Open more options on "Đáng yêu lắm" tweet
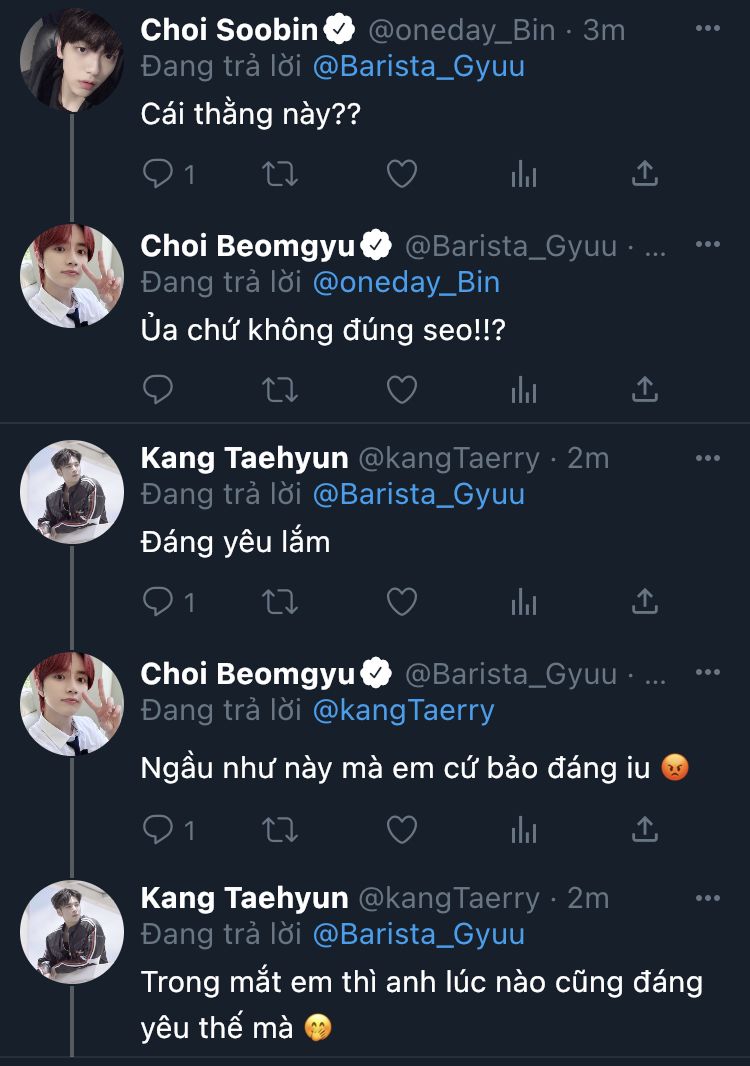 [x=707, y=458]
